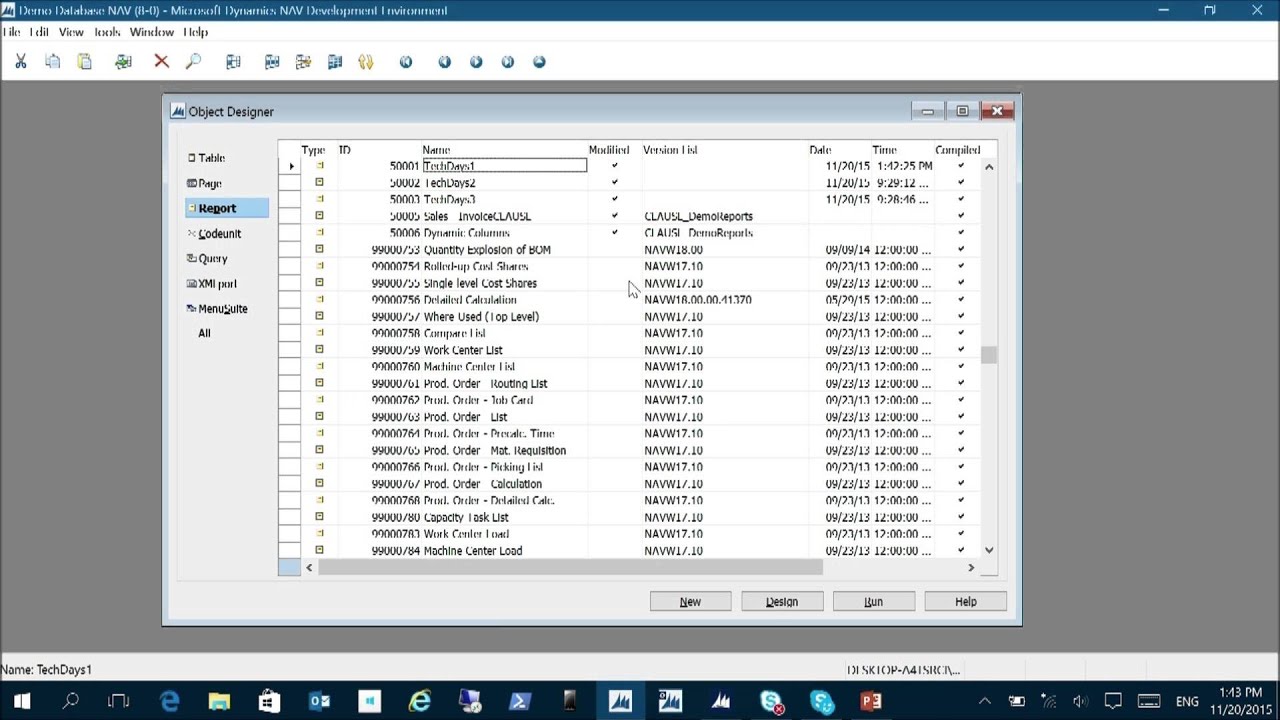This screenshot has height=720, width=1280.
Task: Open Outlook from the taskbar
Action: click(320, 702)
